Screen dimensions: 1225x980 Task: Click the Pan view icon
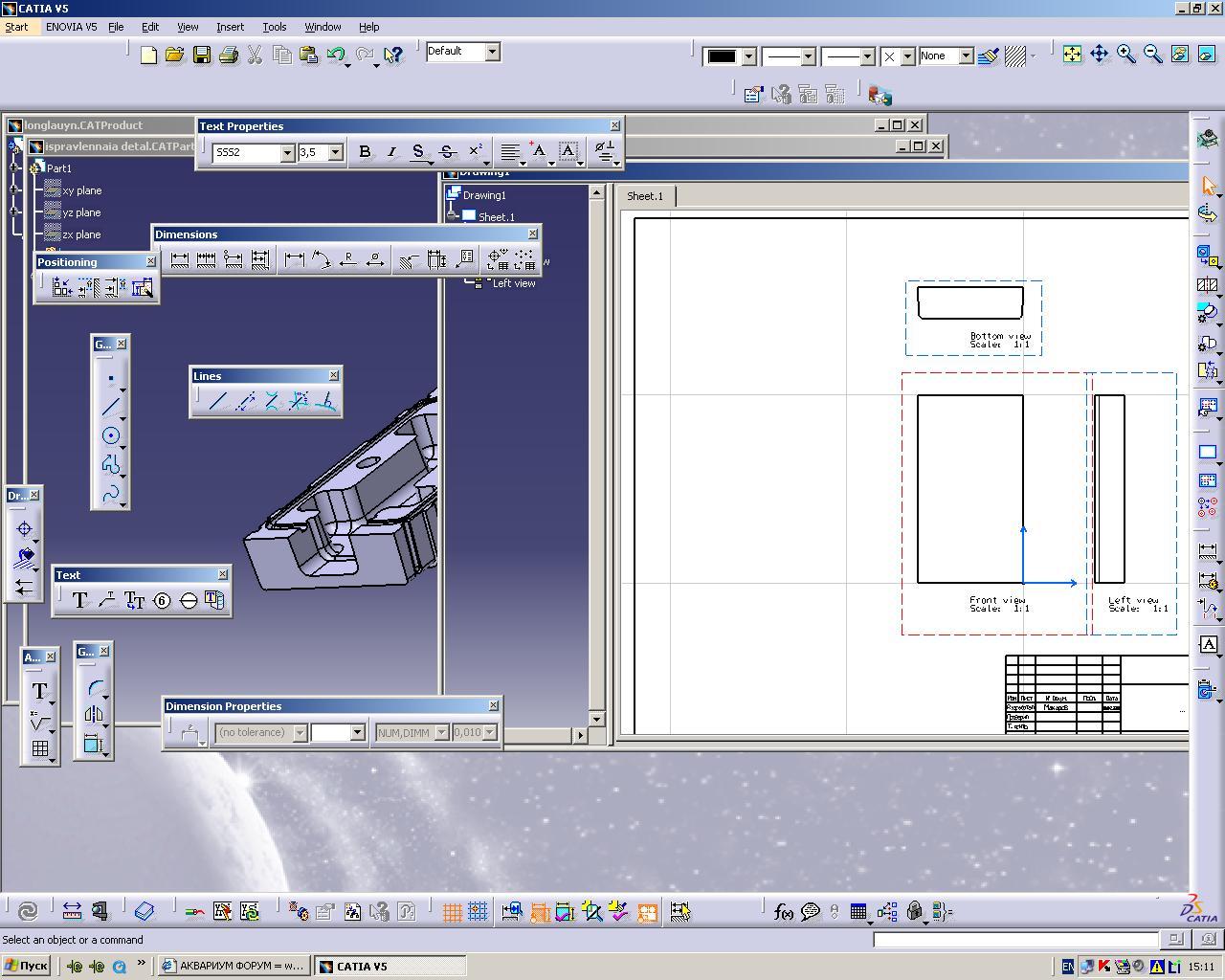tap(1100, 55)
